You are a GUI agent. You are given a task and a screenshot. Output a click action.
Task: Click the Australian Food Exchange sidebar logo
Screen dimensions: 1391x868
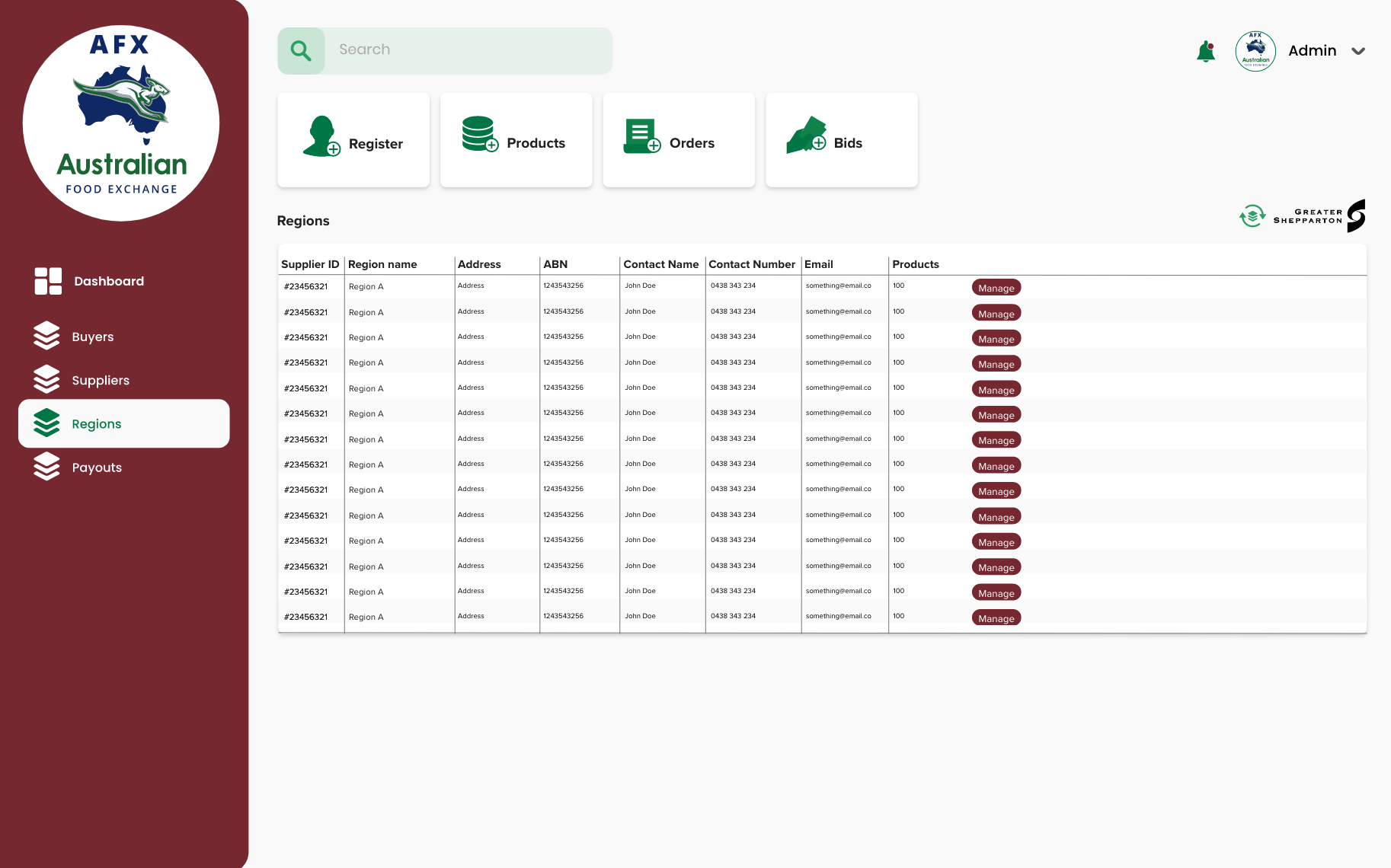tap(121, 123)
